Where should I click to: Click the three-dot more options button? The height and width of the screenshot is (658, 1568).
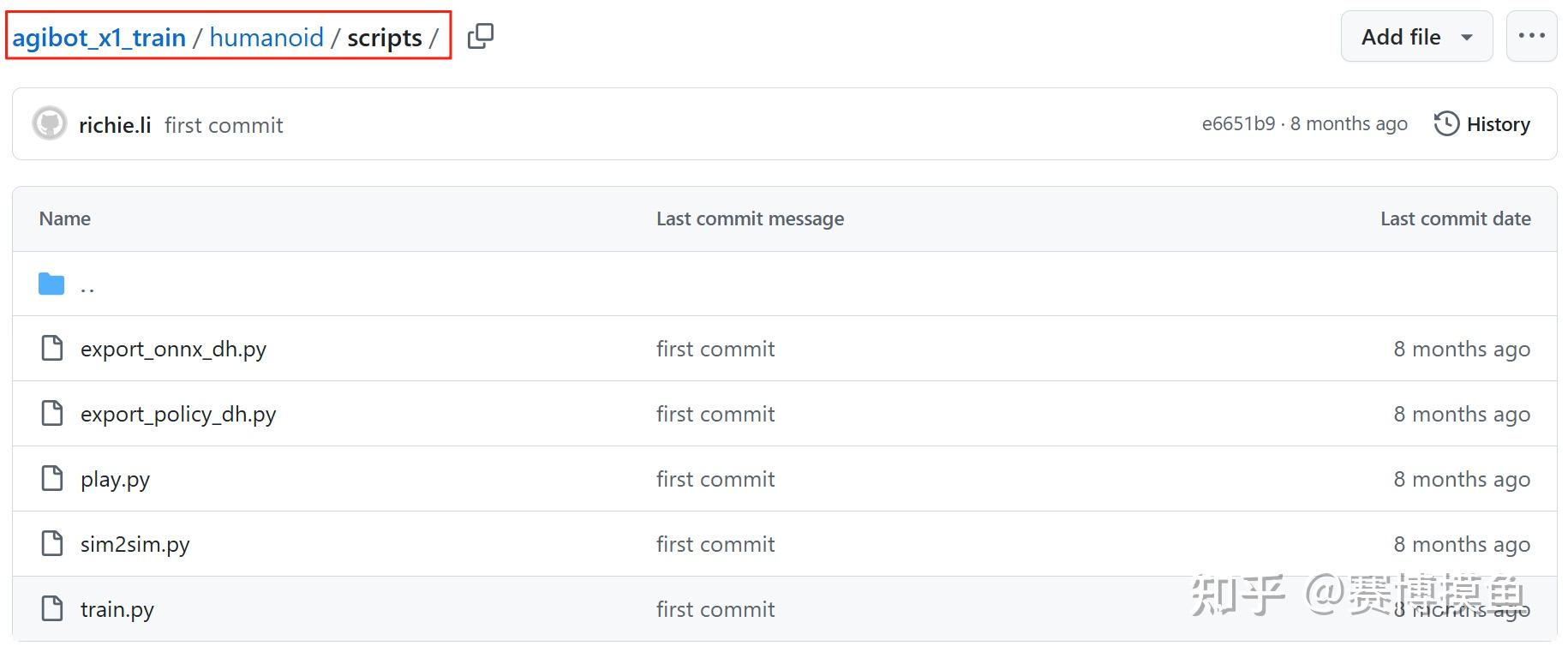coord(1531,36)
